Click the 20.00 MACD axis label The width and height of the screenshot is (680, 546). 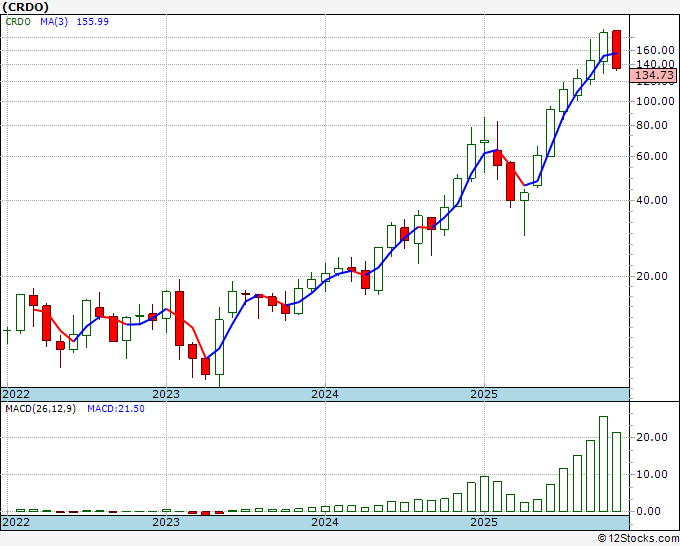point(652,437)
